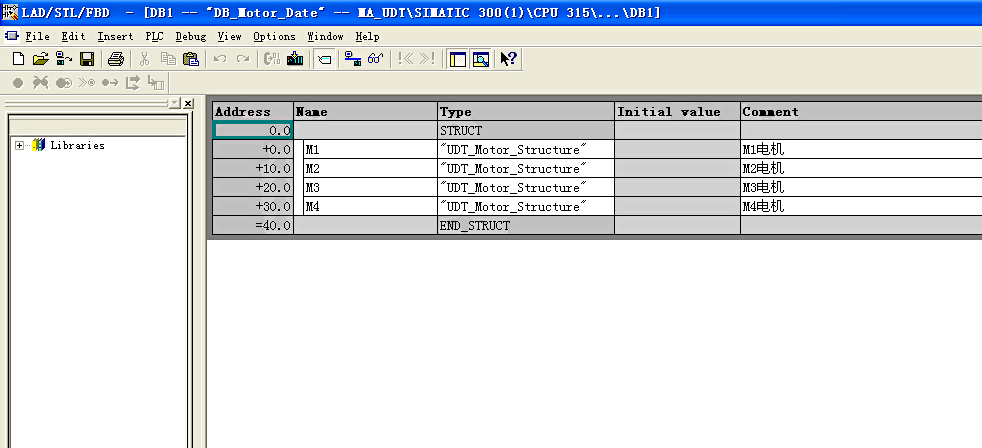Click the context help arrow-question icon

click(508, 60)
